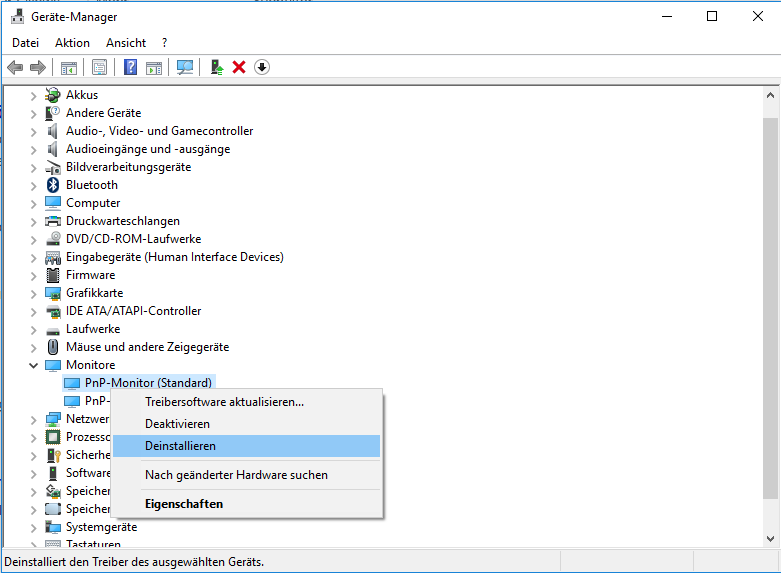Expand the Computer category

tap(33, 204)
